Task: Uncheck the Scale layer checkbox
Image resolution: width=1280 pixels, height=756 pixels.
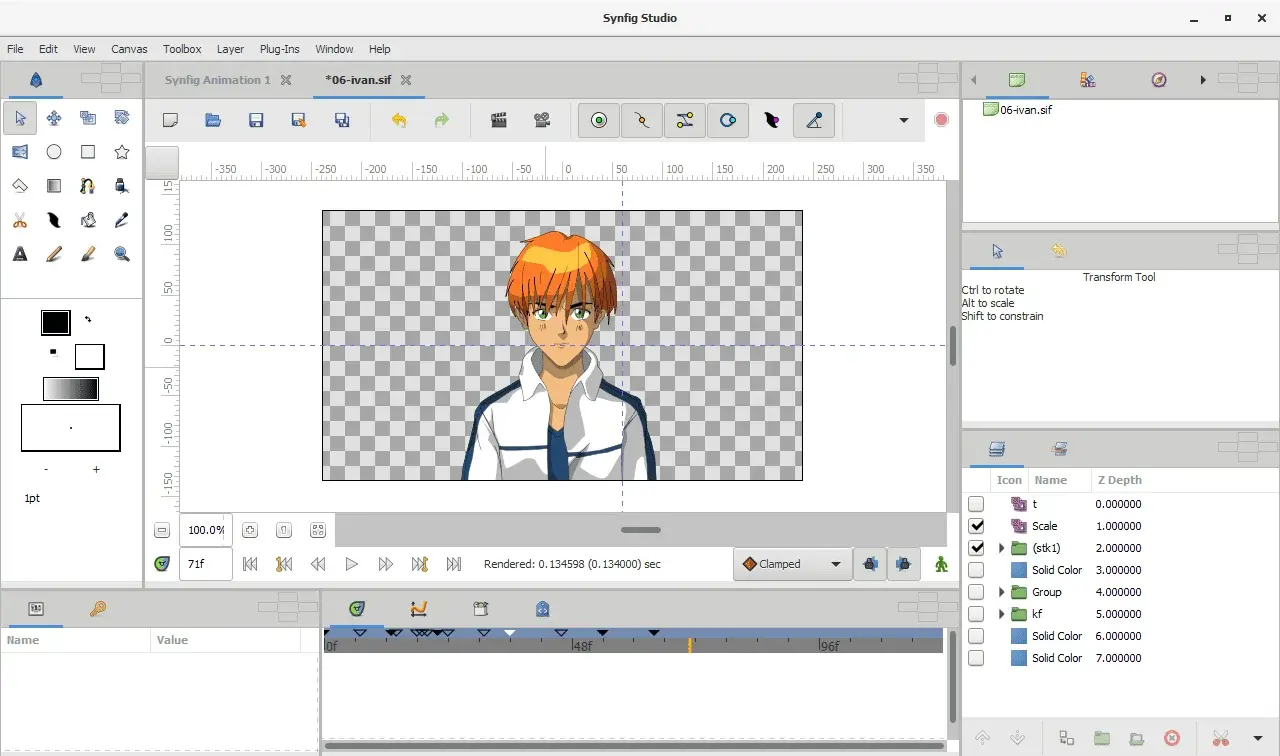Action: pos(977,526)
